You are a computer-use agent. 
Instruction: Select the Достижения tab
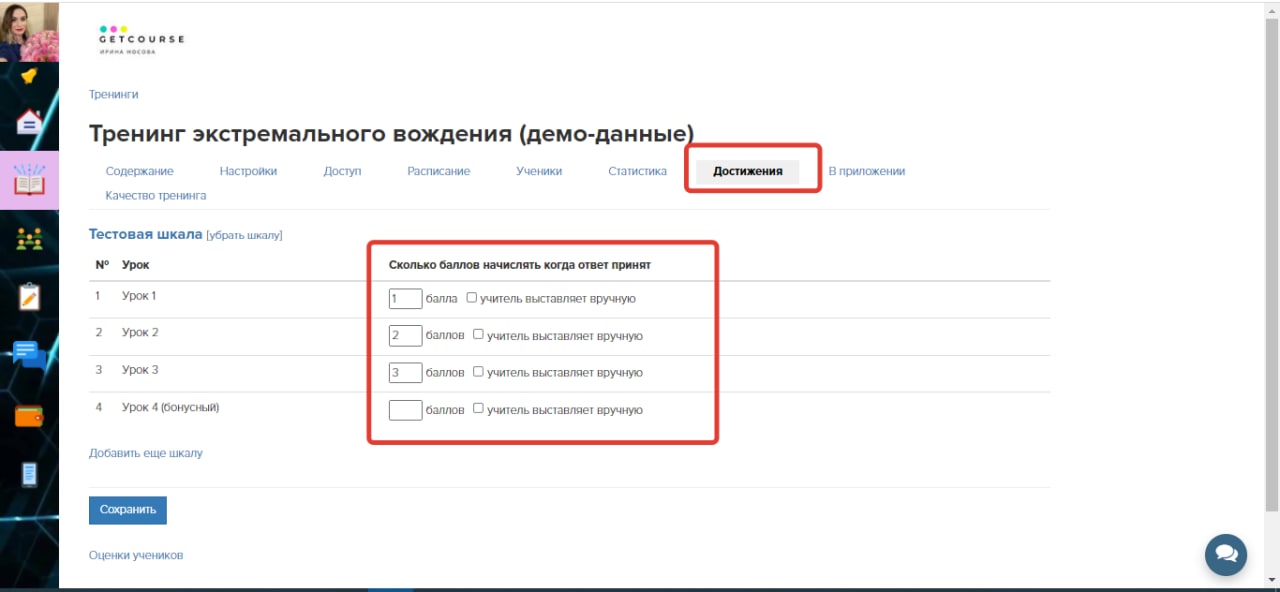(748, 171)
